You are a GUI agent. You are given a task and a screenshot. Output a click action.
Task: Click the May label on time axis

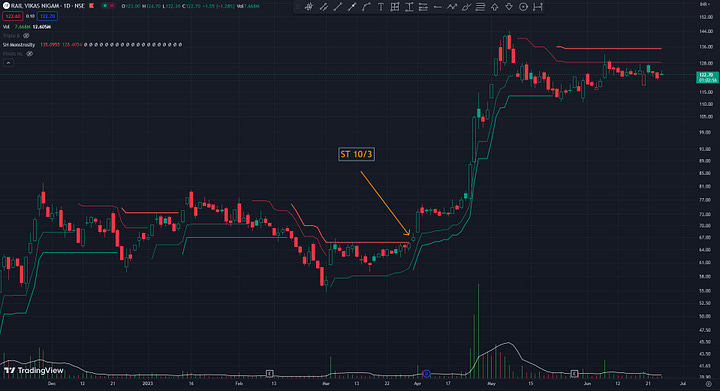click(492, 383)
